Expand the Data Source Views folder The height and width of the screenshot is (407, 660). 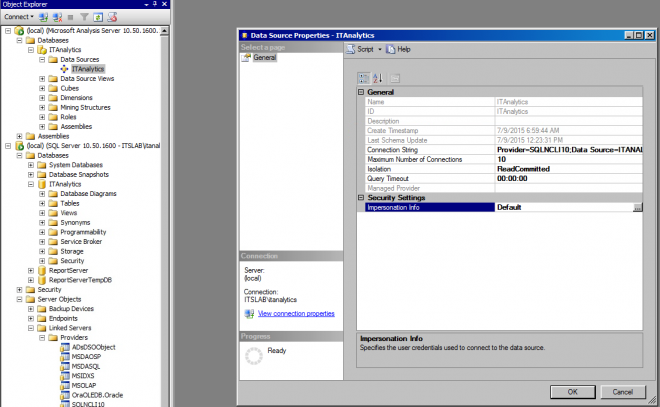coord(42,79)
